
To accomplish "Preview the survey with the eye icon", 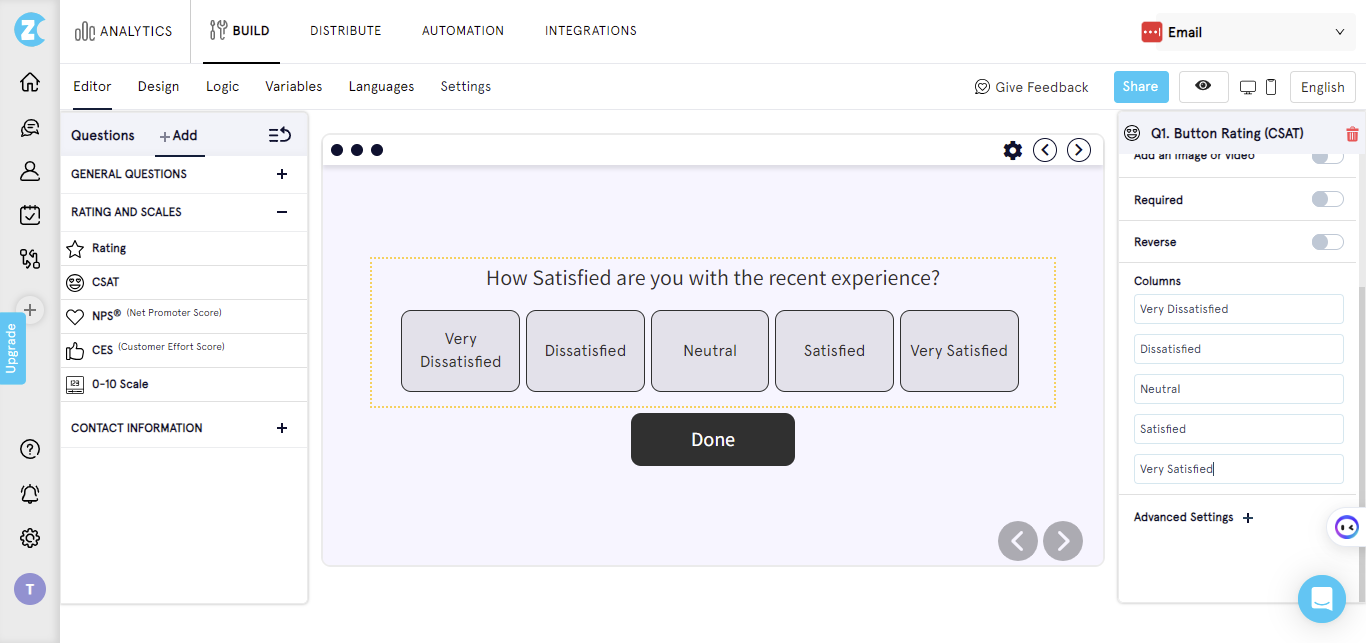I will [1203, 87].
